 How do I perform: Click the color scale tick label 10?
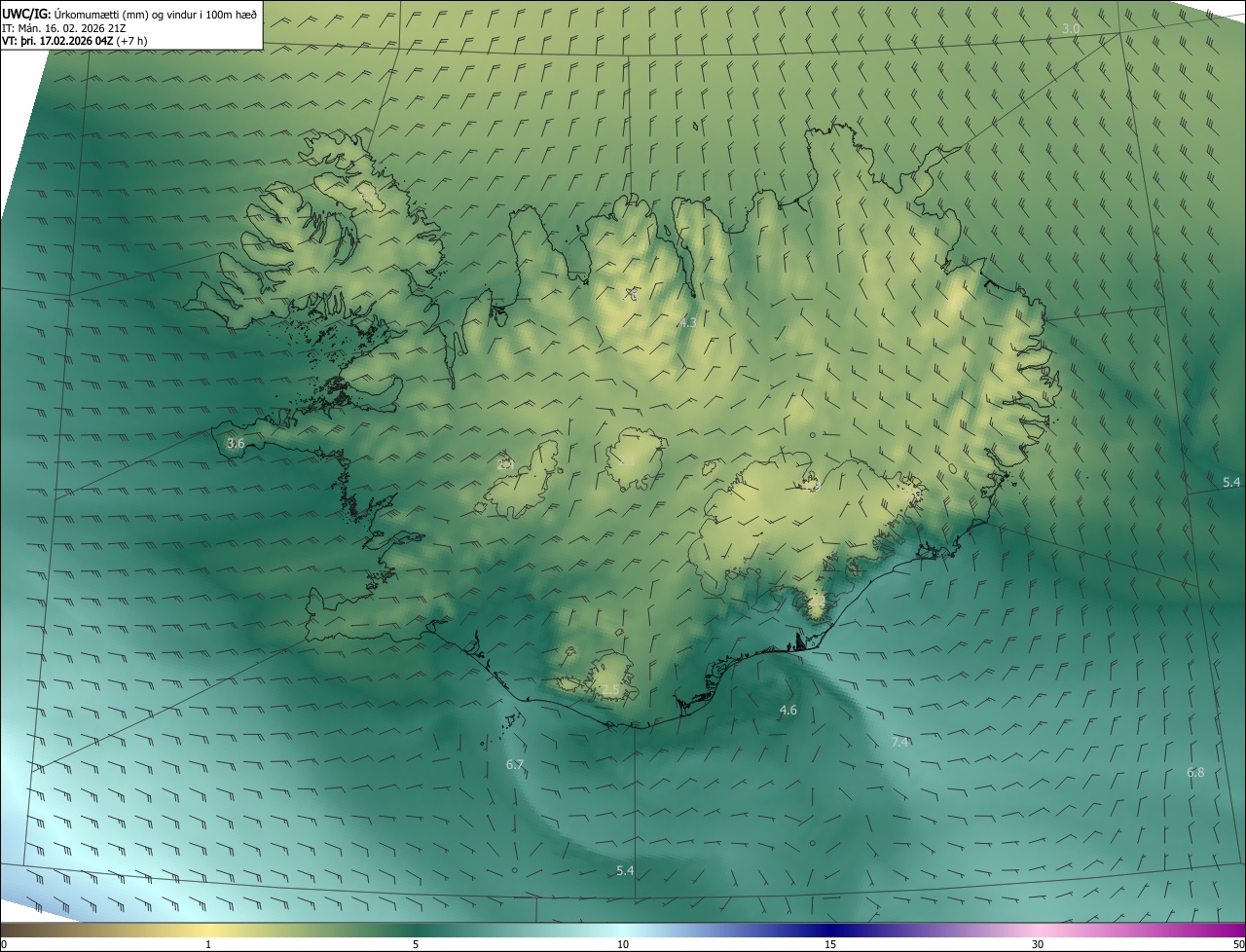click(x=623, y=944)
